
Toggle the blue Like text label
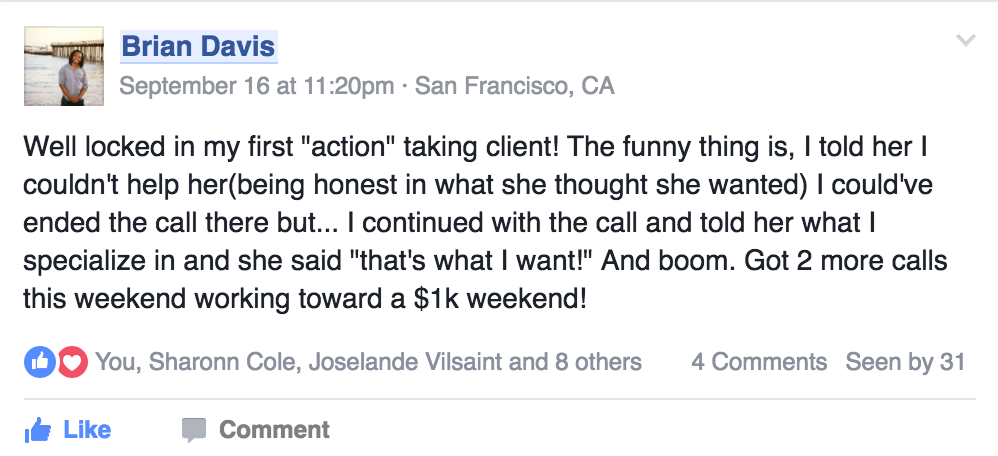click(x=87, y=430)
